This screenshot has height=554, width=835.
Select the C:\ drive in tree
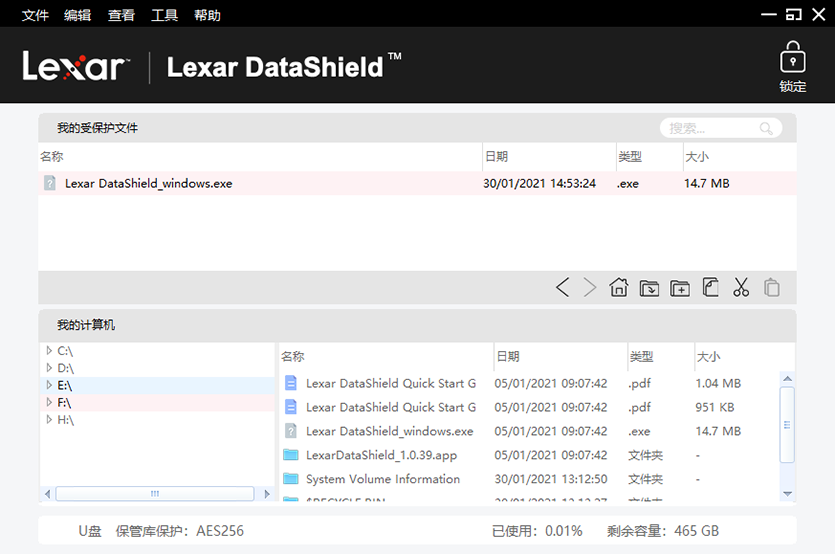point(65,351)
